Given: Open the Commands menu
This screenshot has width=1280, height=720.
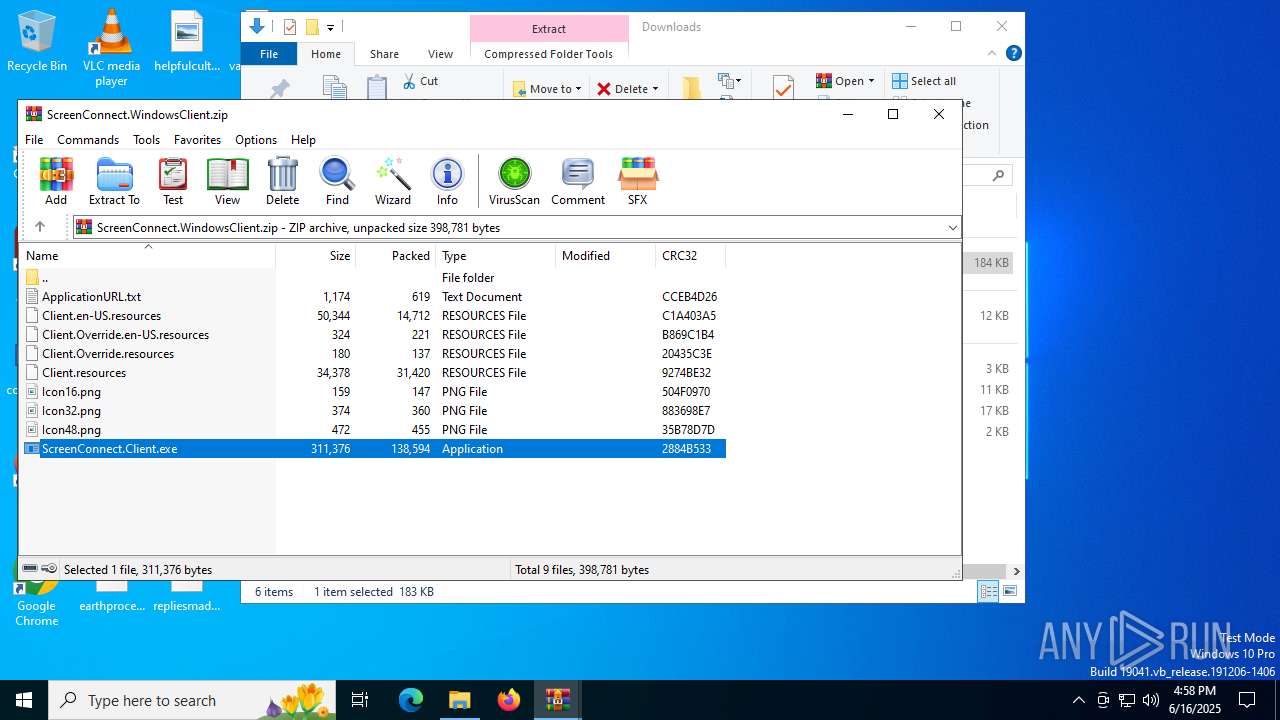Looking at the screenshot, I should click(x=88, y=140).
